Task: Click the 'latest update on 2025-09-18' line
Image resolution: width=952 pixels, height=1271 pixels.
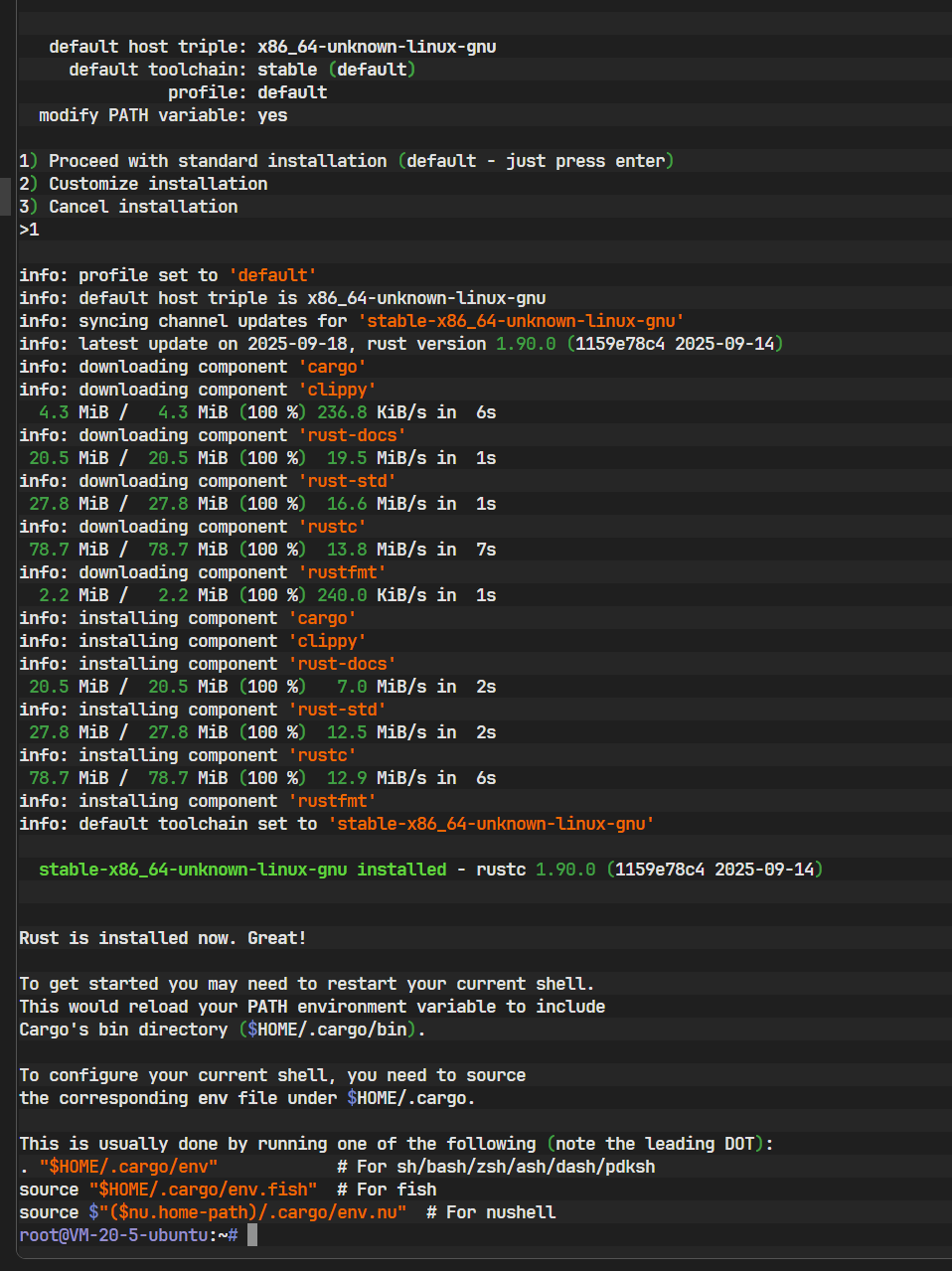Action: click(x=401, y=344)
